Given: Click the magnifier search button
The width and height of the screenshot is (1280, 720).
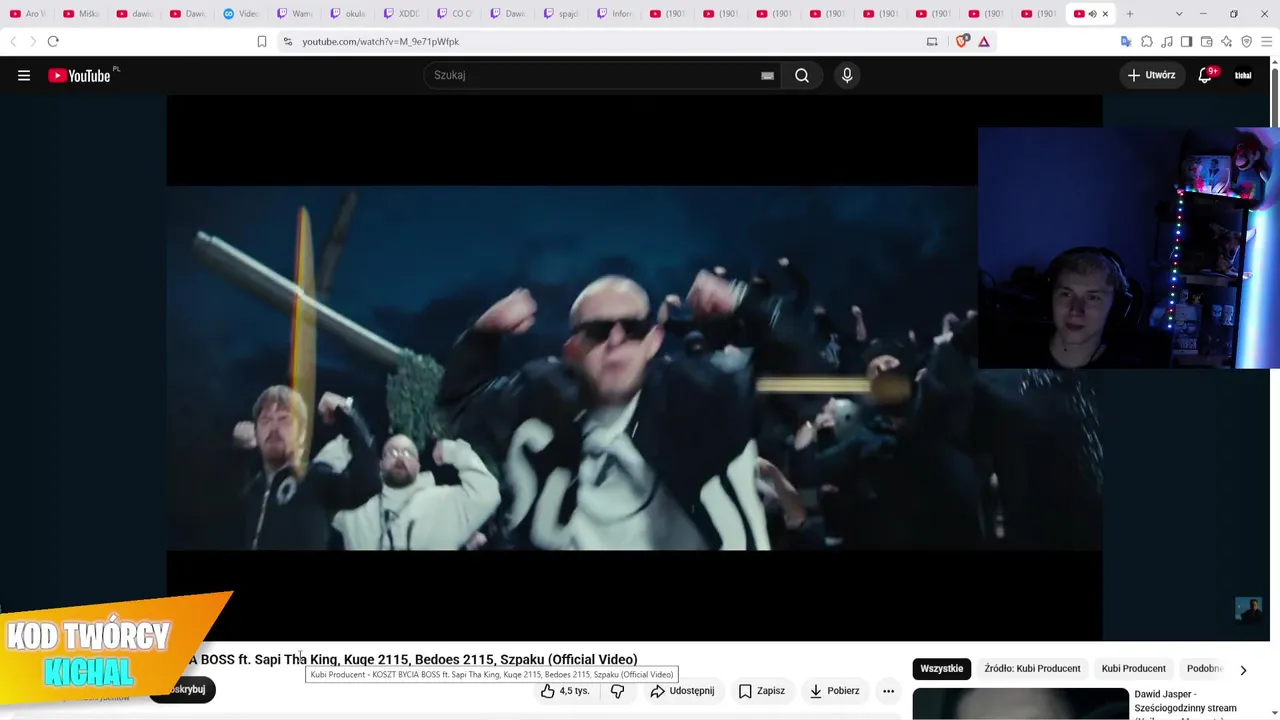Looking at the screenshot, I should (802, 75).
